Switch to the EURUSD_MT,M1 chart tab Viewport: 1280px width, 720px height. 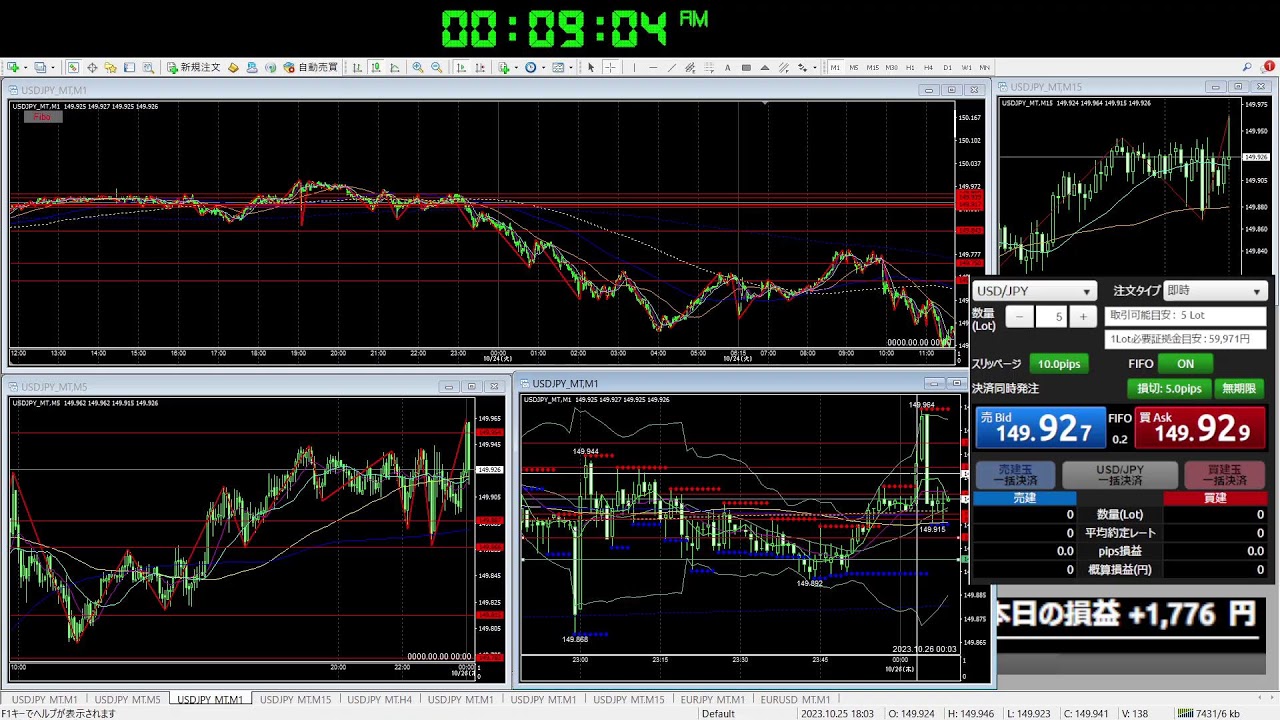[795, 700]
